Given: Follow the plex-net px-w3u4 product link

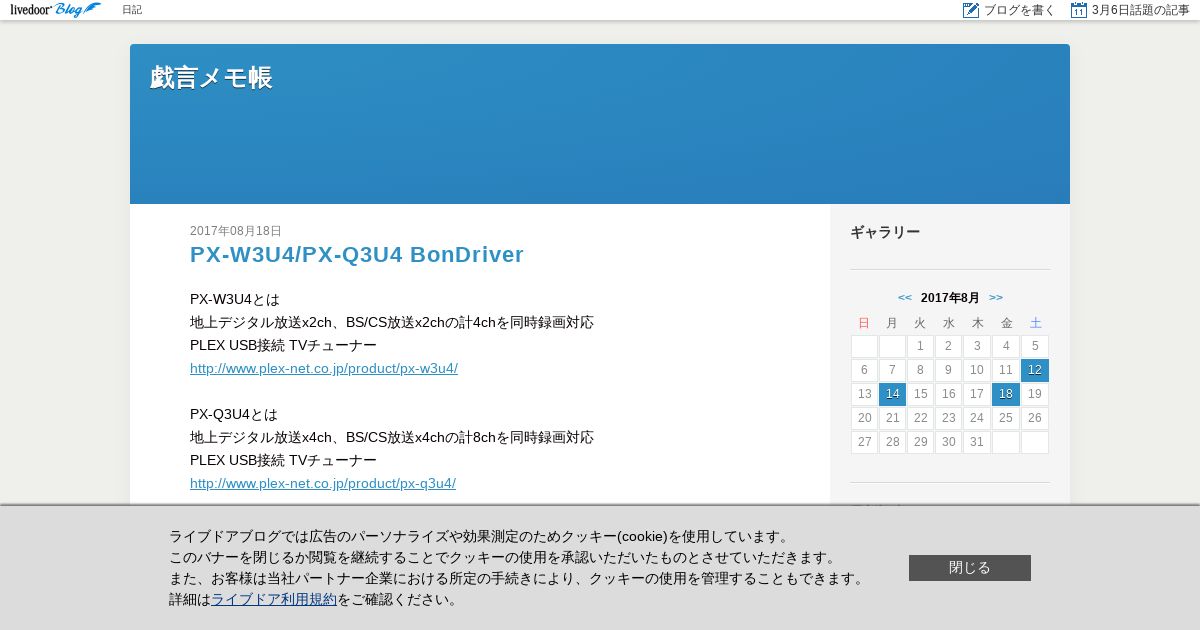Looking at the screenshot, I should (324, 368).
